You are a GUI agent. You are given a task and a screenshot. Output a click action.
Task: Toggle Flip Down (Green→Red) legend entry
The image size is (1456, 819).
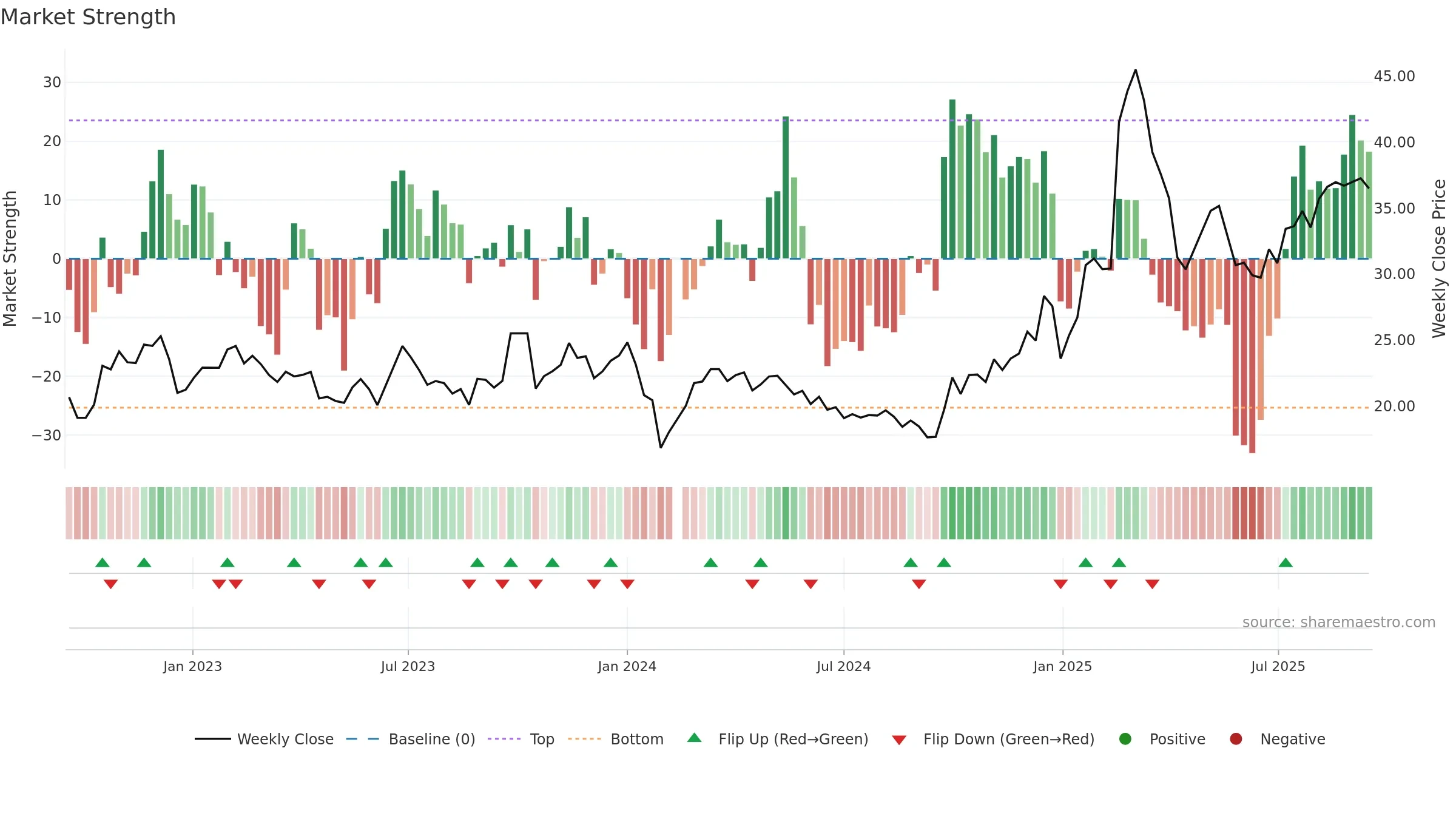(x=993, y=739)
